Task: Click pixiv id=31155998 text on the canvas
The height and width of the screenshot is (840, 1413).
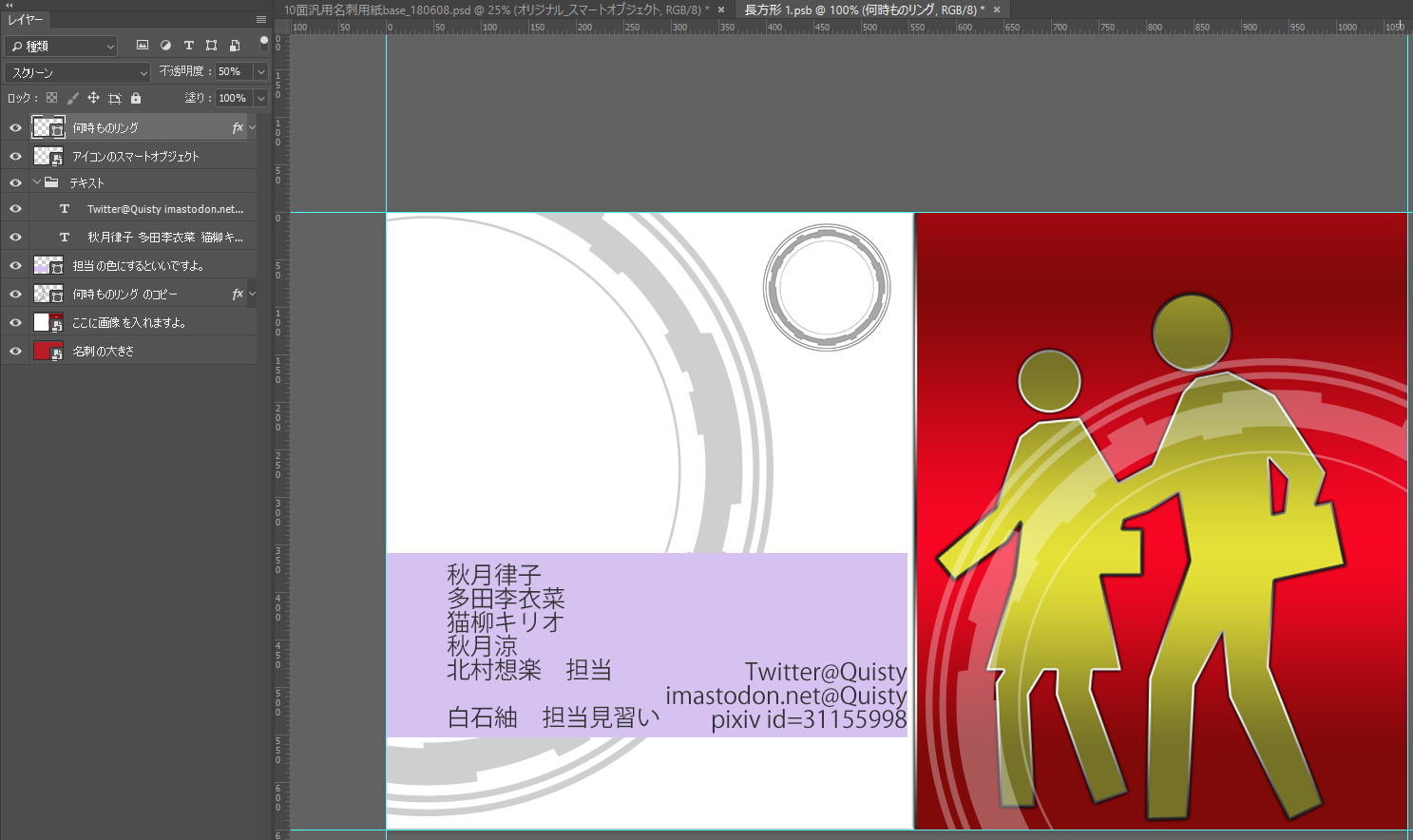Action: click(809, 719)
